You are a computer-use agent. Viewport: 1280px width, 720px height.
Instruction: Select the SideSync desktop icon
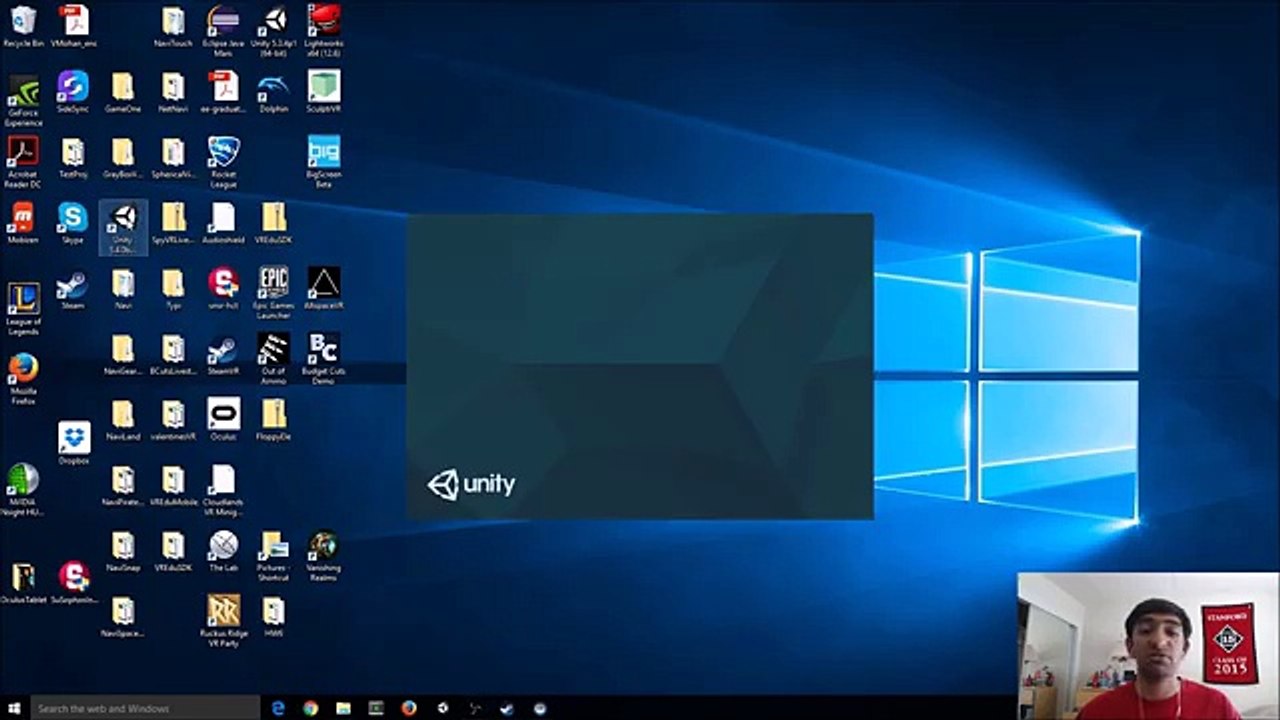(x=73, y=92)
